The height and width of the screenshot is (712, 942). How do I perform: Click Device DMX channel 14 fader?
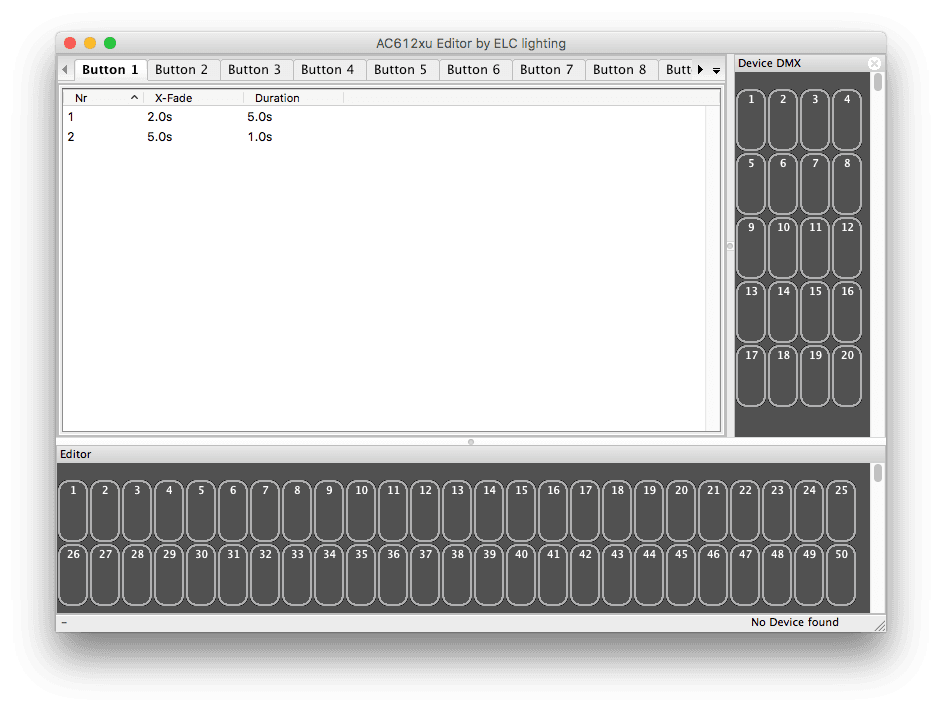point(783,312)
